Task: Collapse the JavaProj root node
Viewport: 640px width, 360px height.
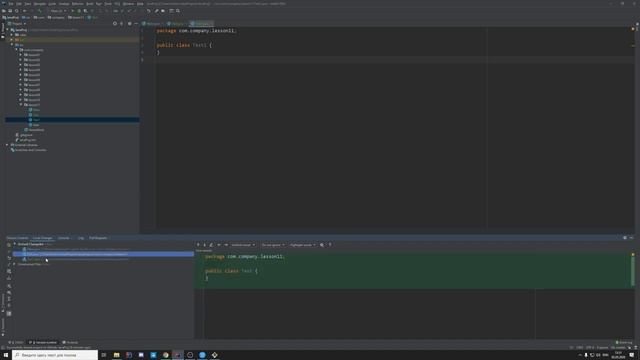Action: click(7, 30)
